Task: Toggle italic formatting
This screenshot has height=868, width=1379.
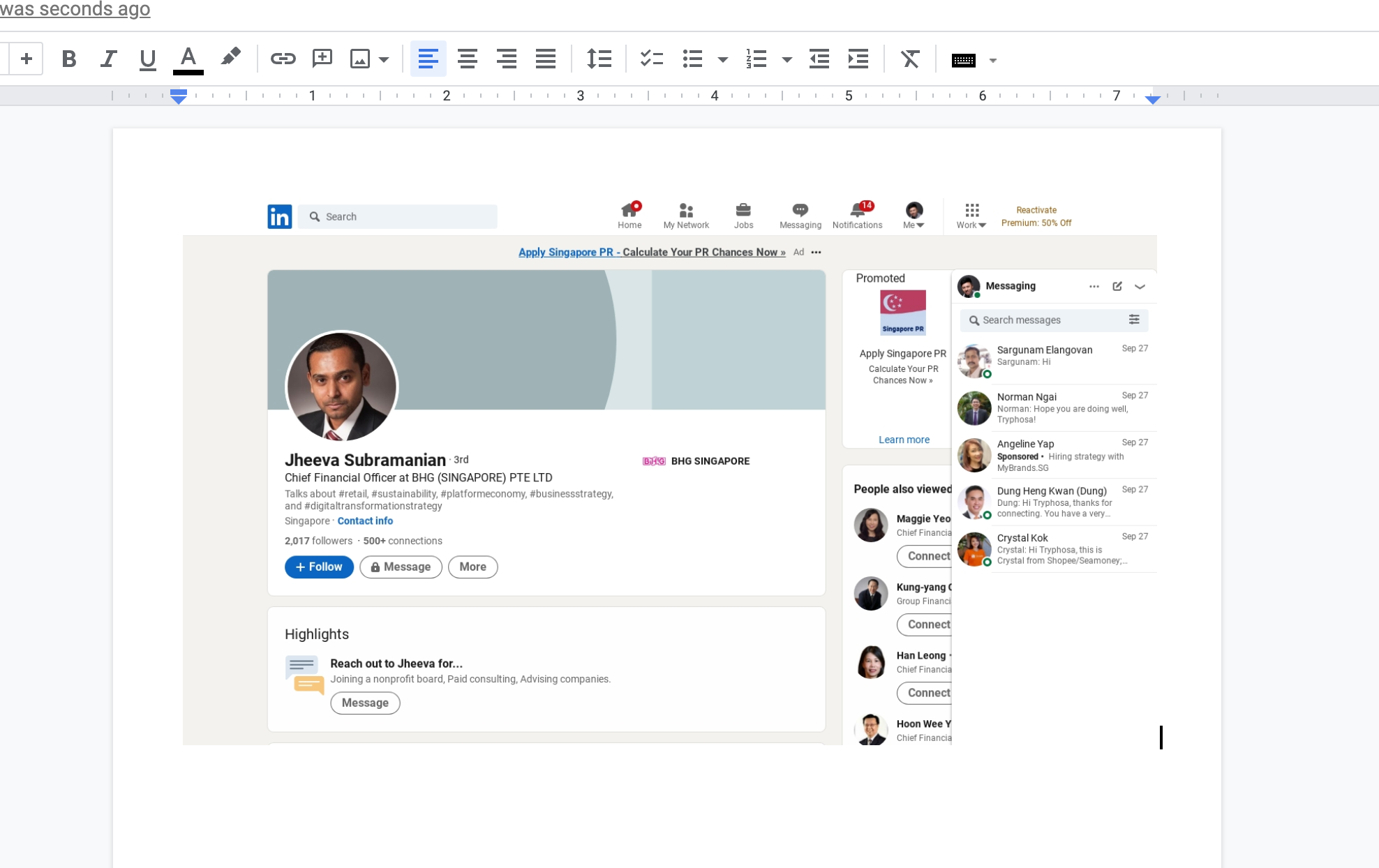Action: tap(107, 59)
